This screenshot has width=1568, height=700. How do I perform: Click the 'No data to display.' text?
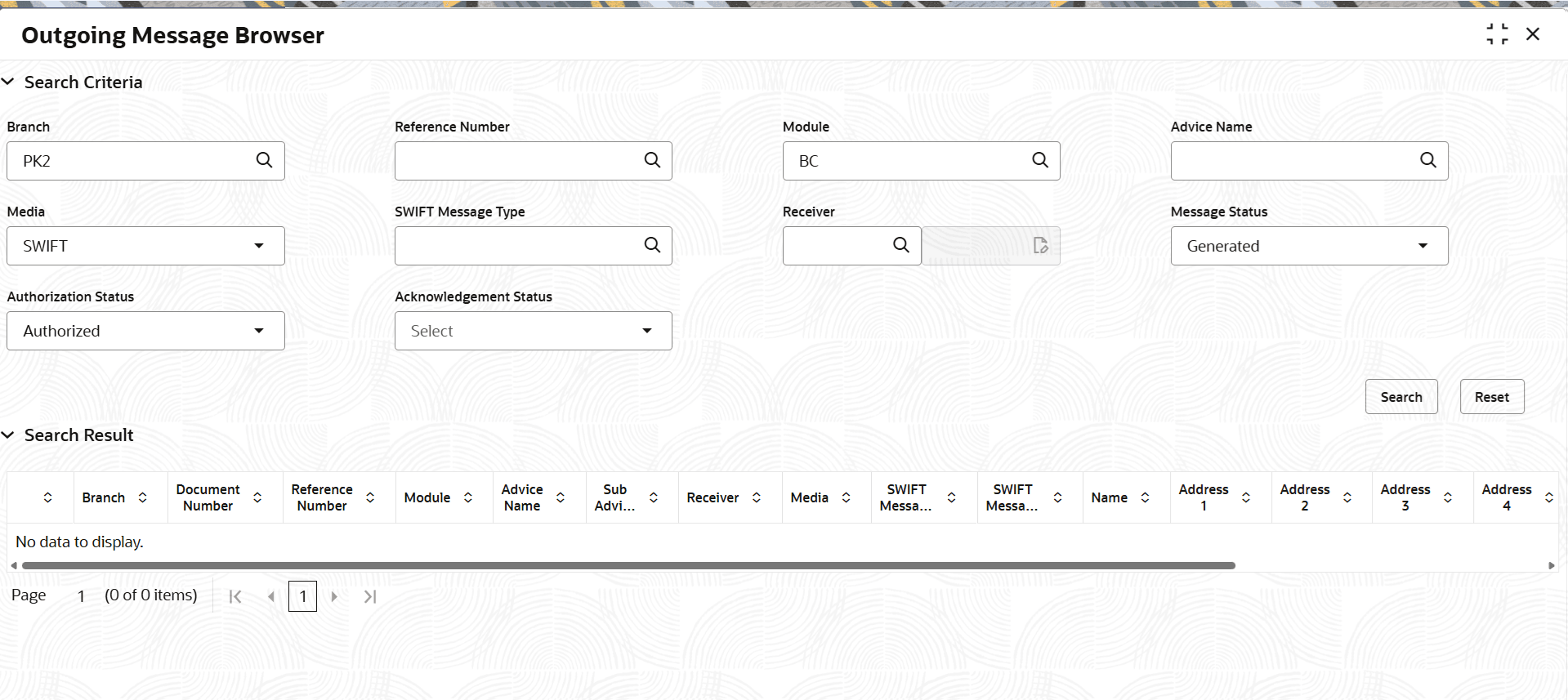79,542
